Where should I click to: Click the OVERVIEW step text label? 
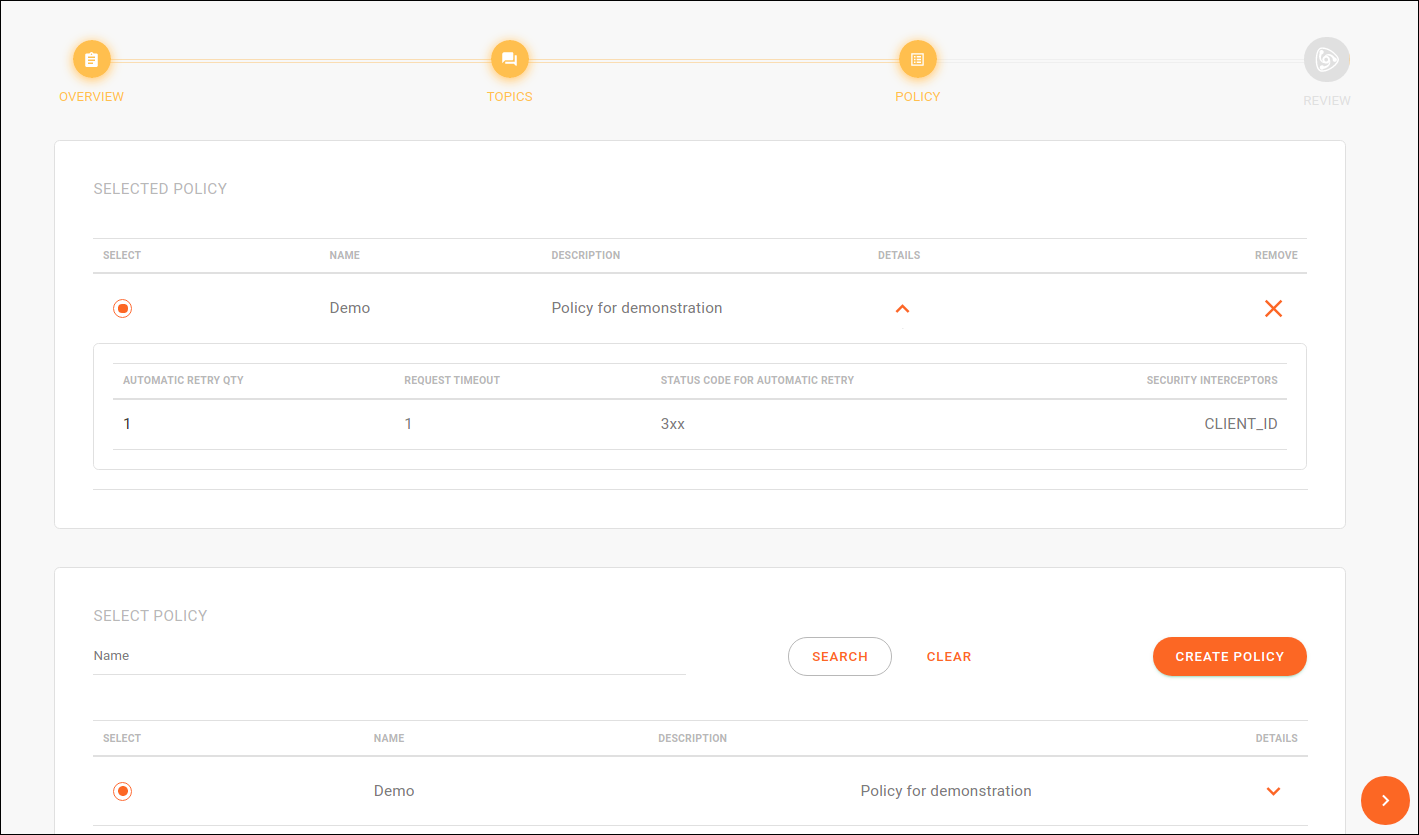click(91, 97)
